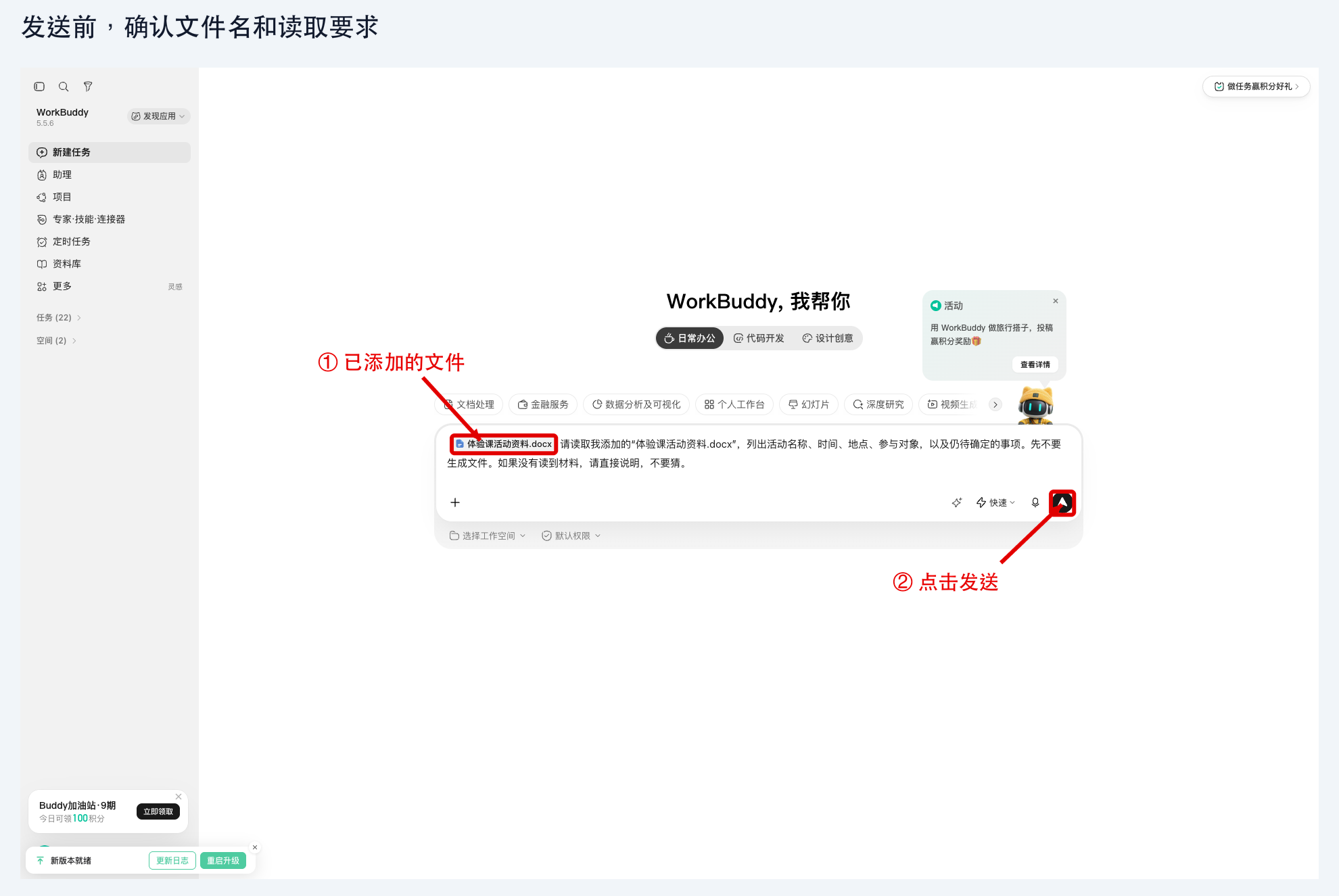Screen dimensions: 1339x896
Task: Open 更新日志 in the update banner
Action: [172, 861]
